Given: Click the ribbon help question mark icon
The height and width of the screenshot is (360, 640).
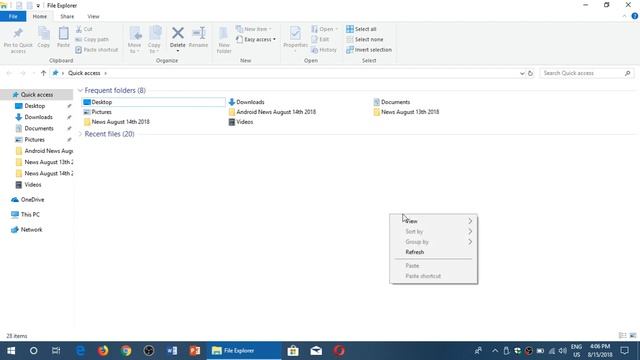Looking at the screenshot, I should click(x=635, y=16).
